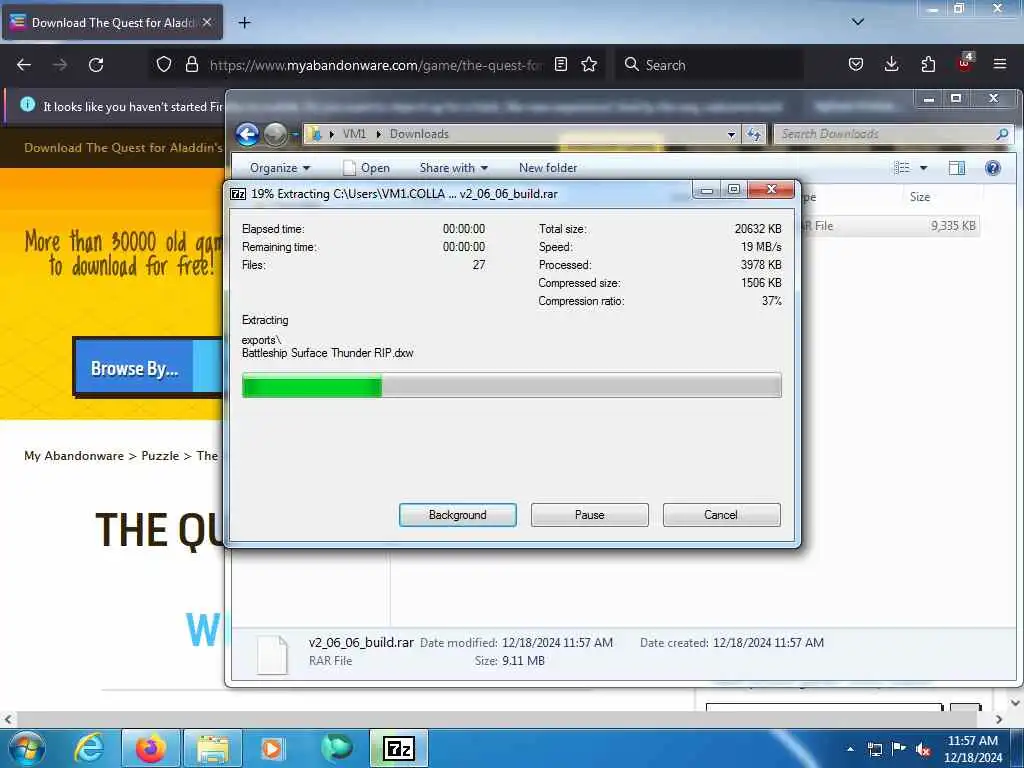
Task: Open the Firefox extensions puzzle icon
Action: coord(928,65)
